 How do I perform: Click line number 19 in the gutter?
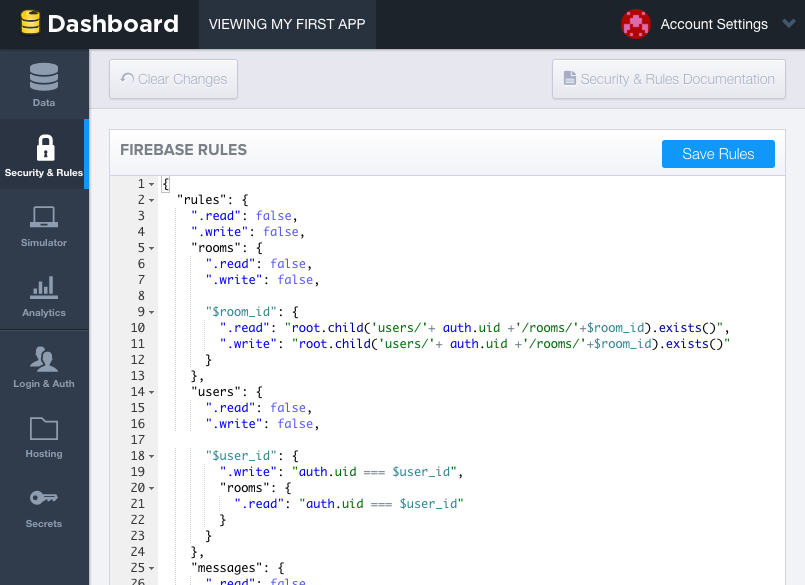(x=138, y=471)
